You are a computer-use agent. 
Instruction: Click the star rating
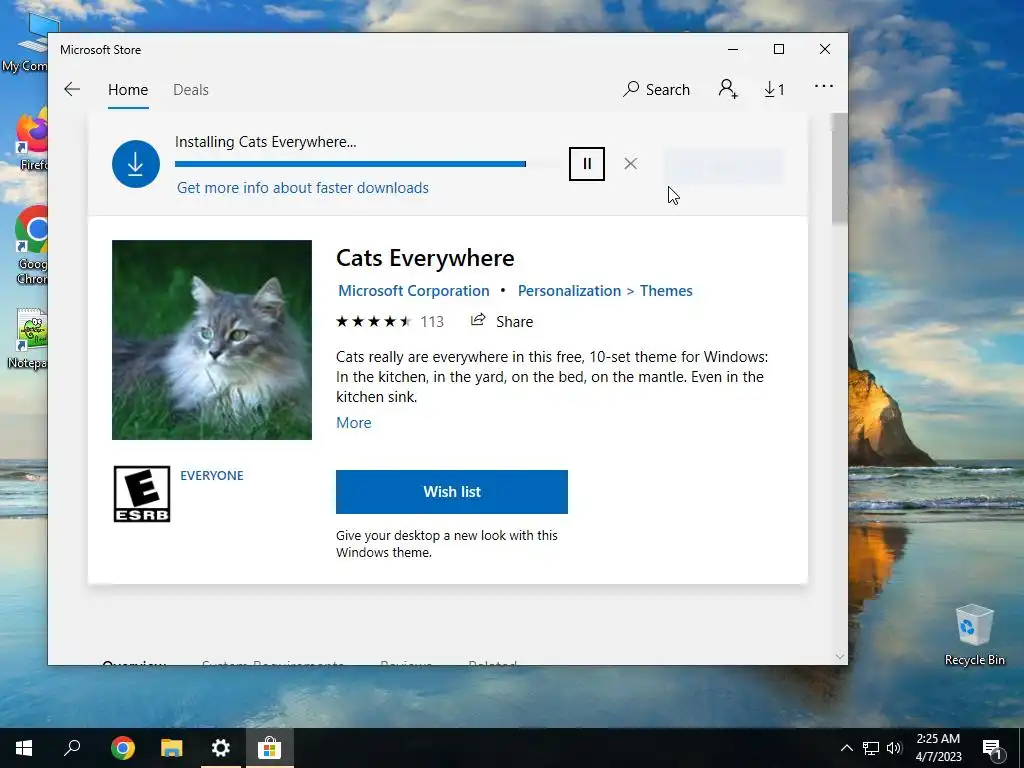pyautogui.click(x=374, y=321)
